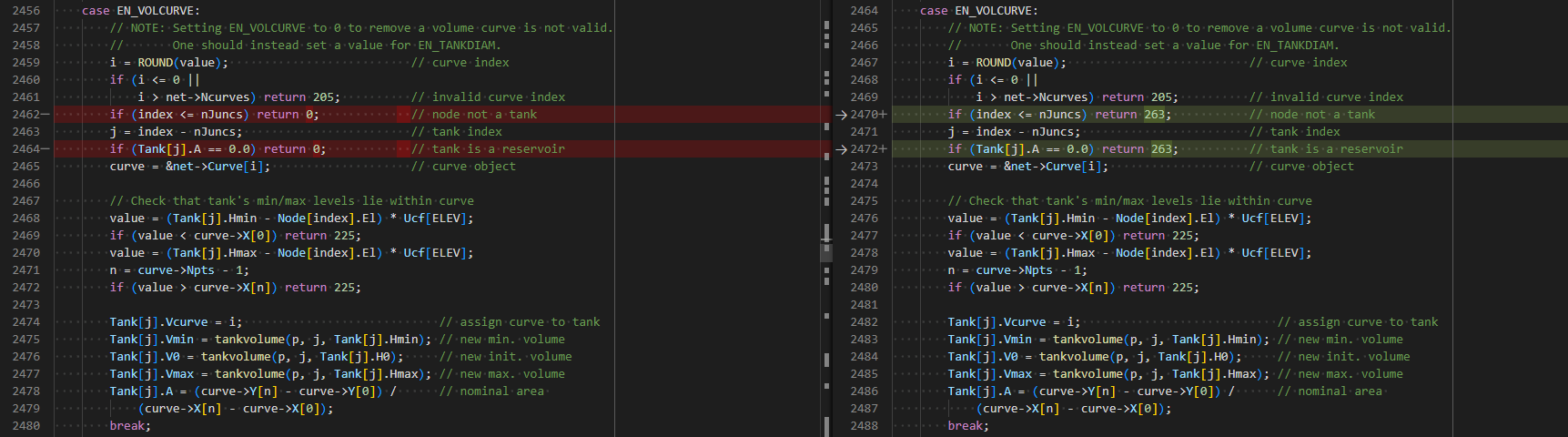
Task: Click the revert arrow beside line 2472
Action: click(x=842, y=149)
